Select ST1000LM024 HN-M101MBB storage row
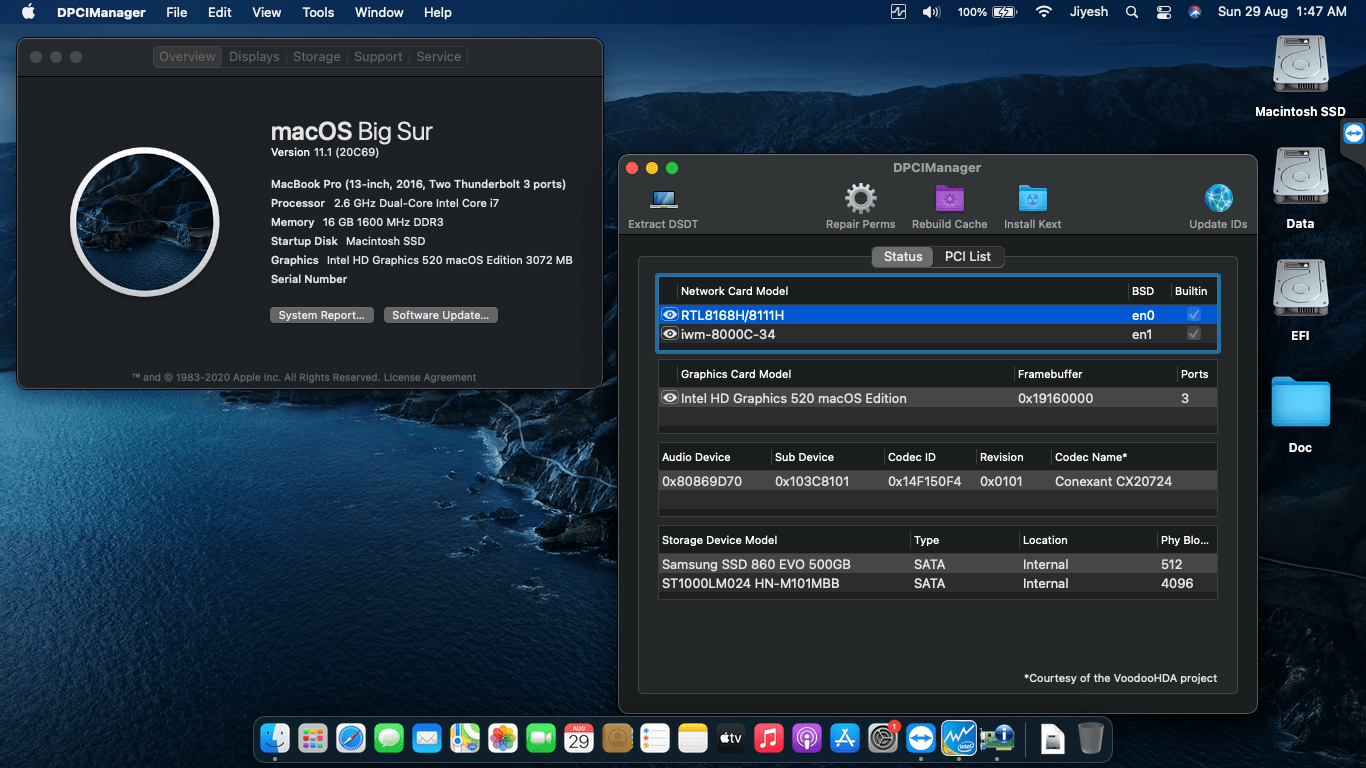Image resolution: width=1366 pixels, height=768 pixels. [x=938, y=583]
